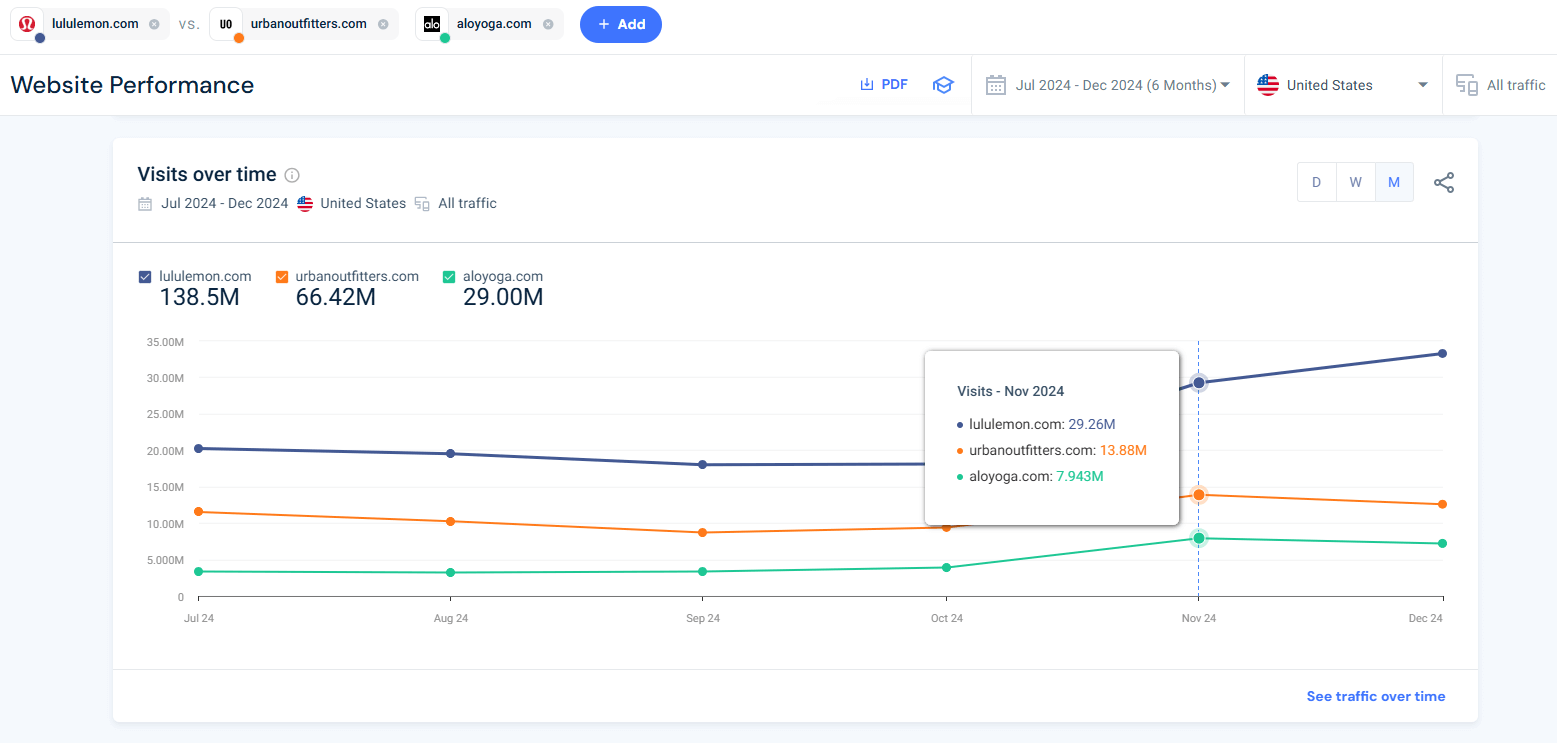Open the All traffic device filter

[1500, 85]
